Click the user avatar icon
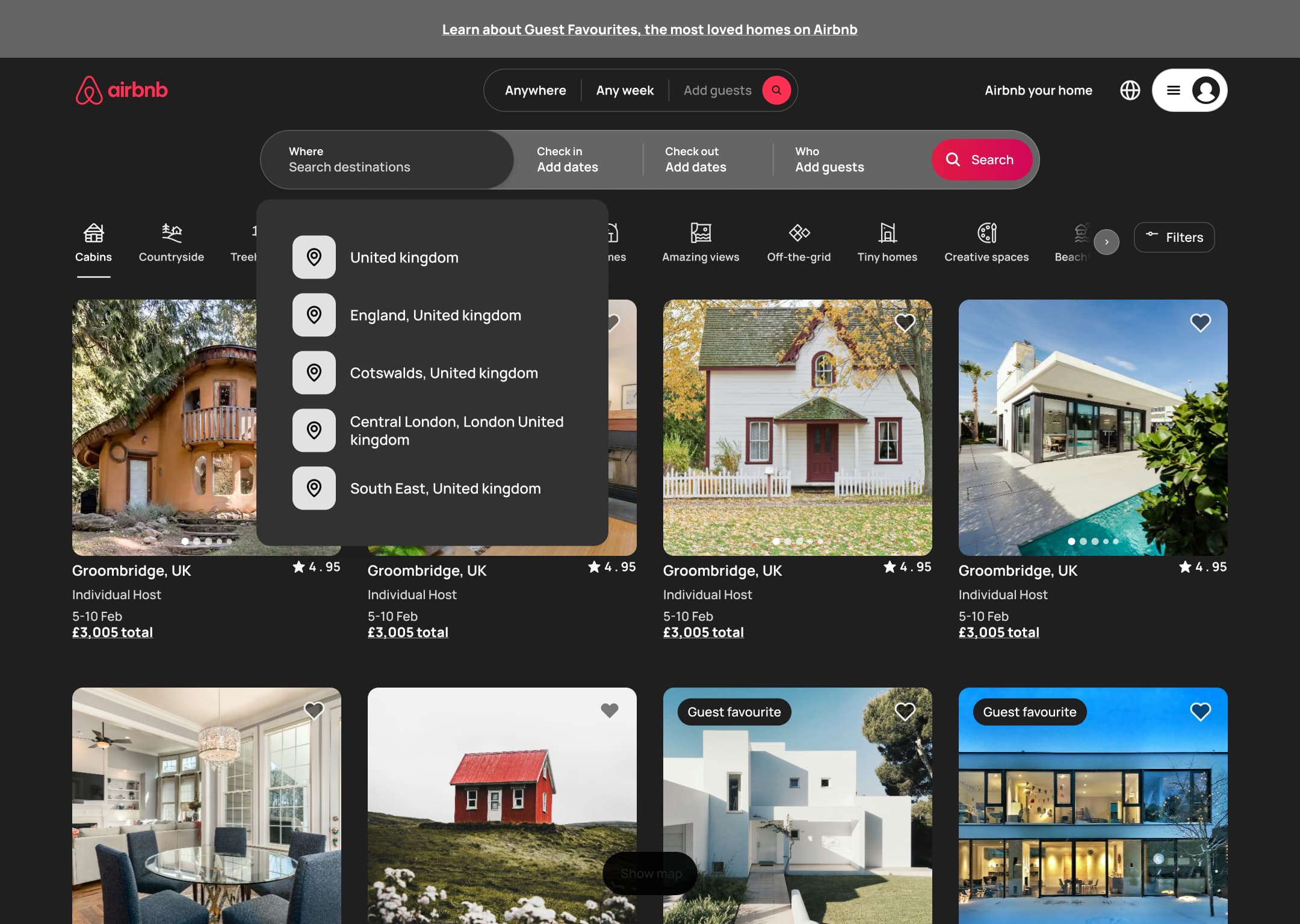Screen dimensions: 1300x924 coord(1206,90)
